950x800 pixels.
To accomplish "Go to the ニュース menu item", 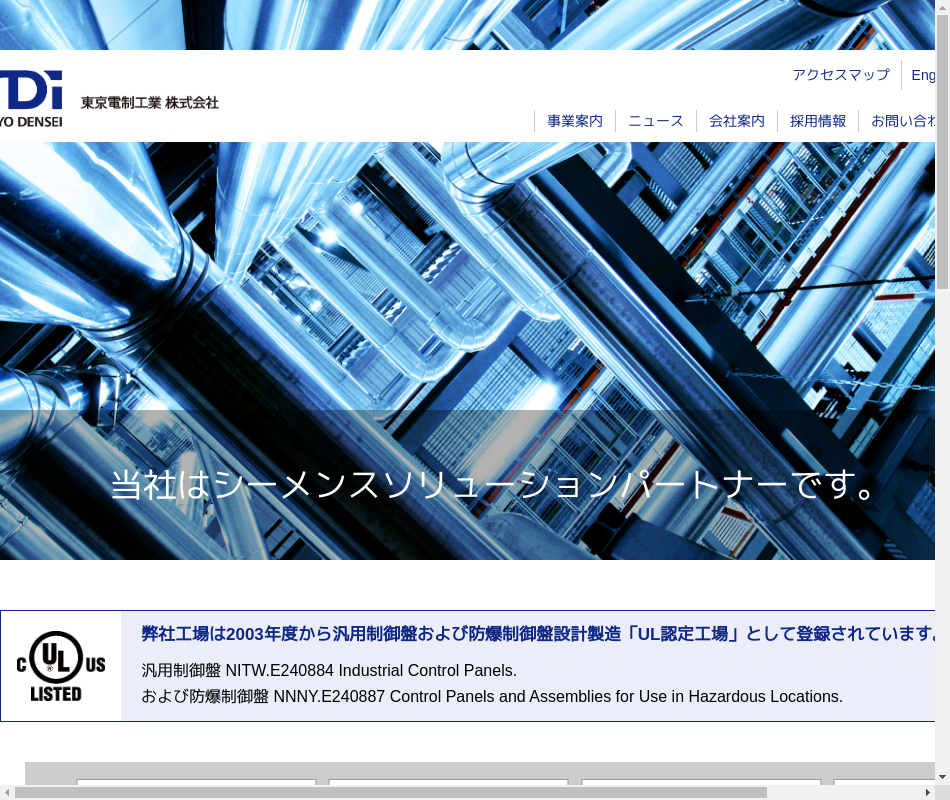I will (656, 121).
